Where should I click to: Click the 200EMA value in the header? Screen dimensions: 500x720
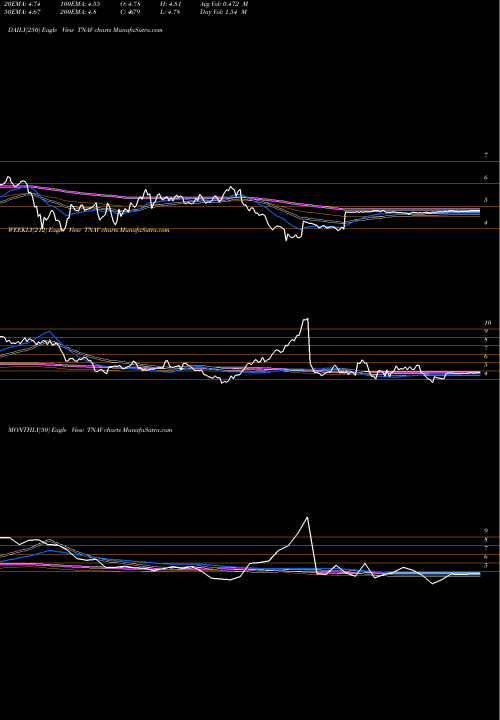pyautogui.click(x=78, y=12)
